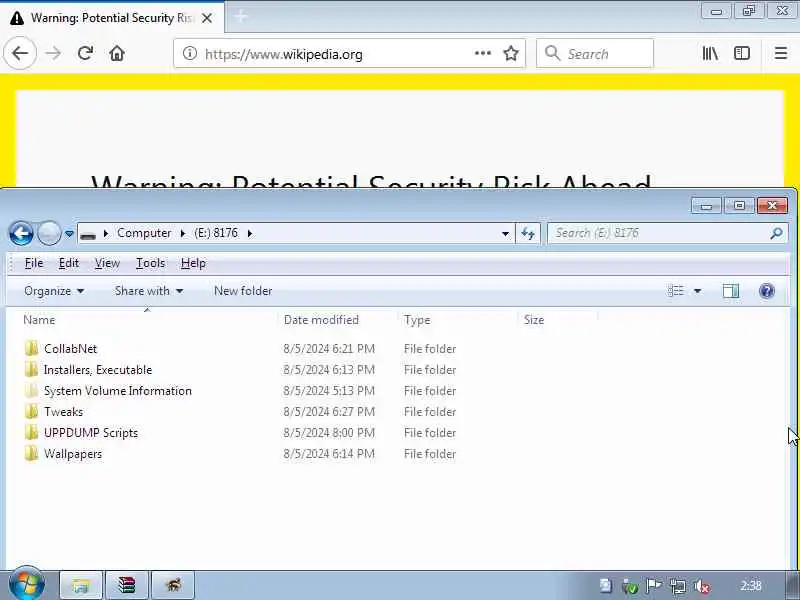800x600 pixels.
Task: Open Firefox hamburger menu
Action: [781, 53]
